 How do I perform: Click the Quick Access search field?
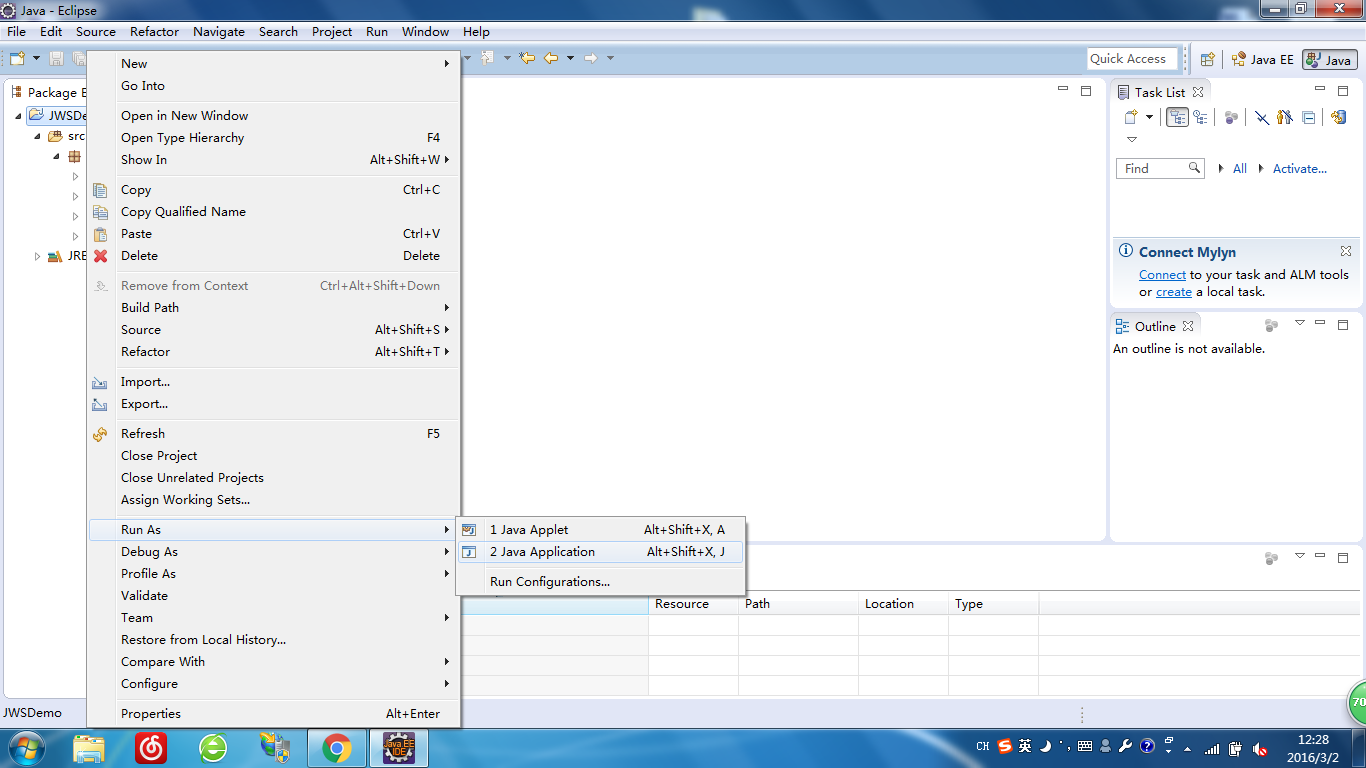point(1134,59)
